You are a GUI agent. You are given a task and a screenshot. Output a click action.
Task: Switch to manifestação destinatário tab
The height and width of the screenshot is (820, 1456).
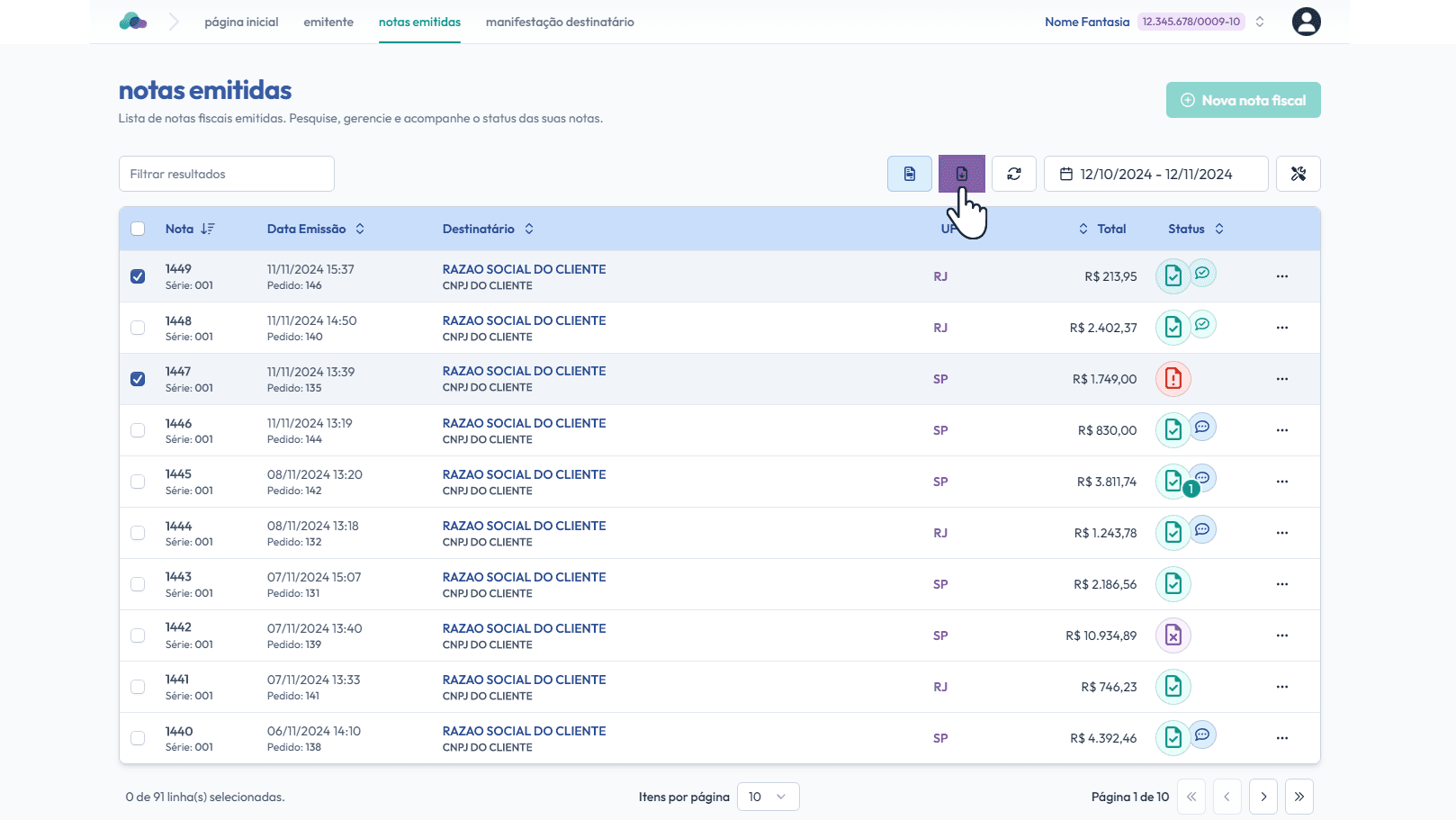pos(560,22)
